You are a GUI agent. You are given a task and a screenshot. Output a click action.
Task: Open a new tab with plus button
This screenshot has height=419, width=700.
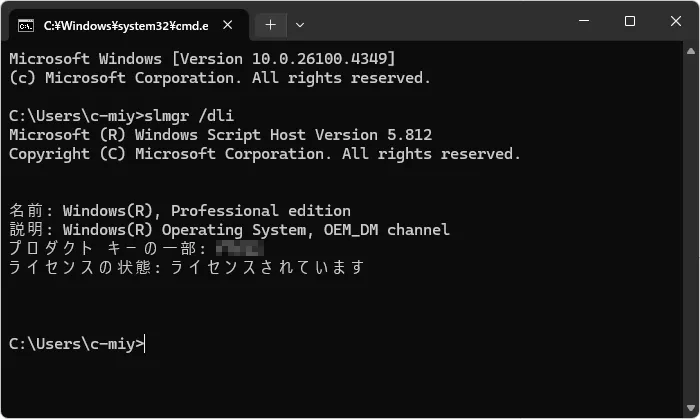[x=271, y=25]
